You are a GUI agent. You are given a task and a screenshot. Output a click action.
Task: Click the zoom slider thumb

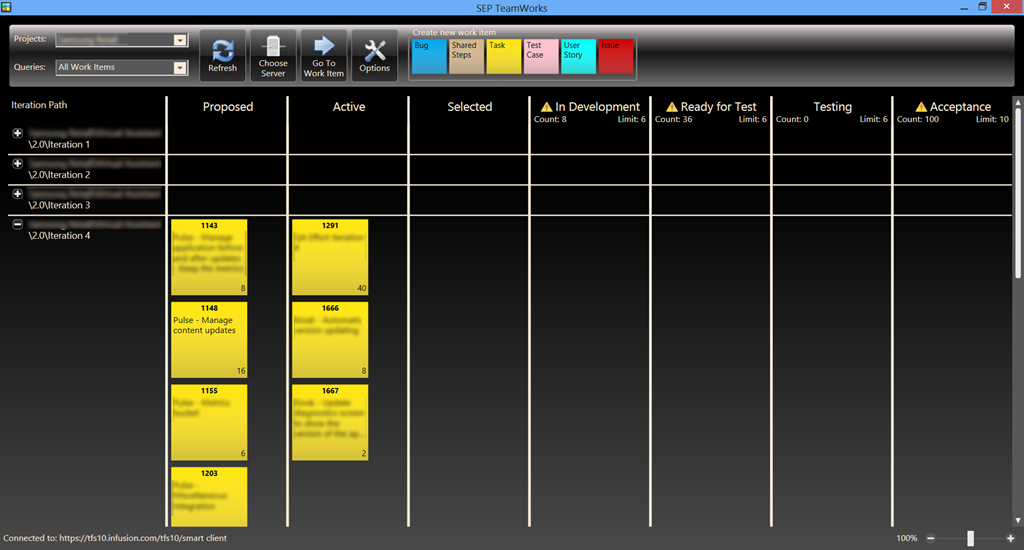tap(970, 538)
